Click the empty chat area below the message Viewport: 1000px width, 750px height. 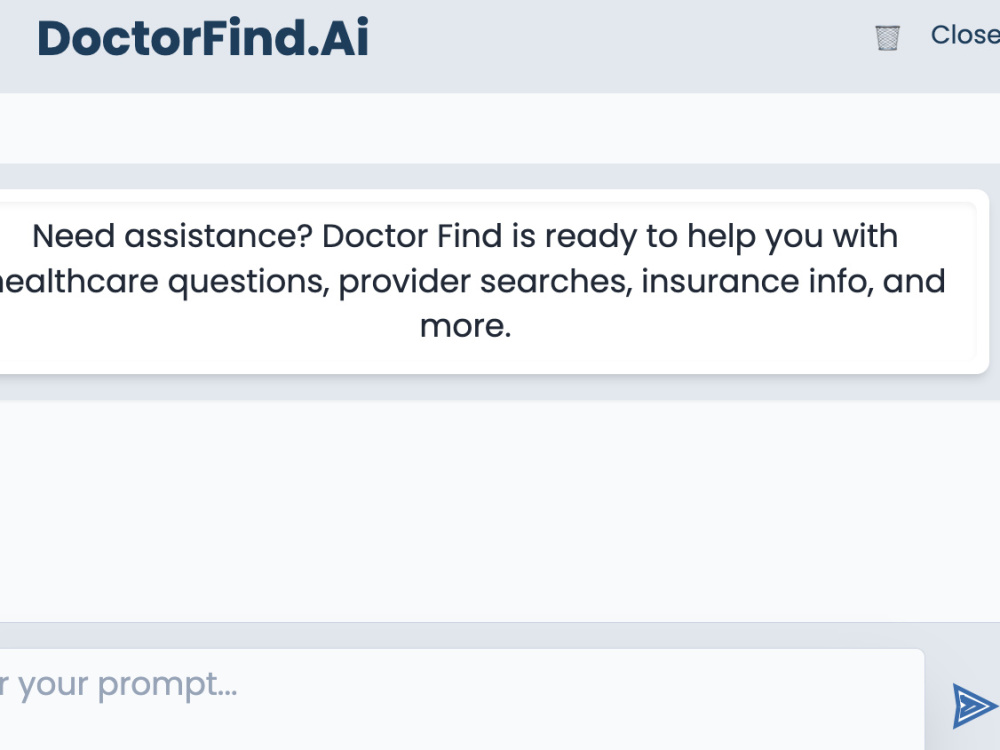tap(500, 510)
